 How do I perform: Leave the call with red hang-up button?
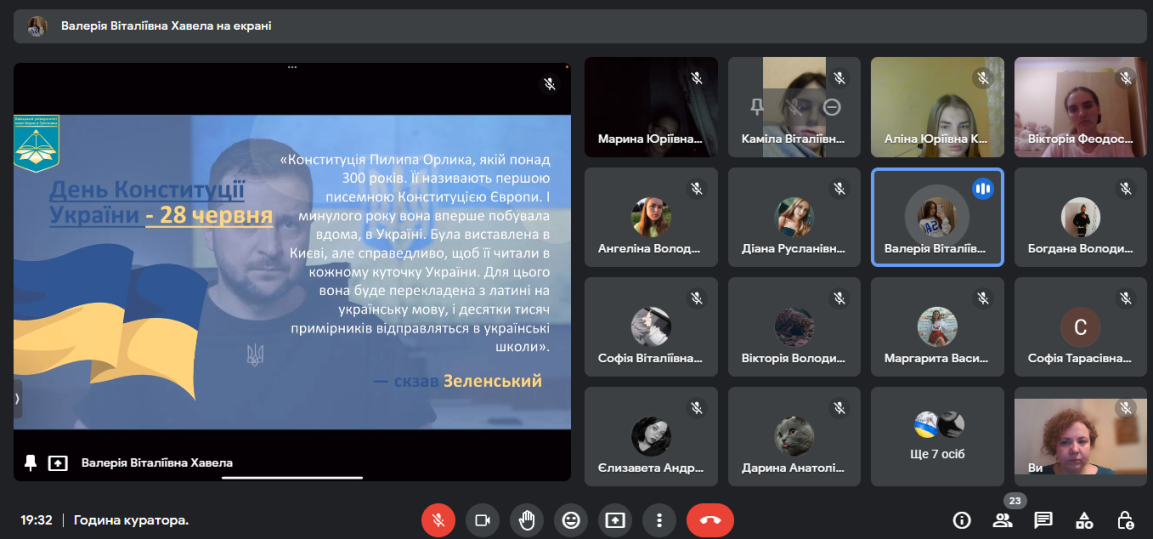(x=710, y=521)
